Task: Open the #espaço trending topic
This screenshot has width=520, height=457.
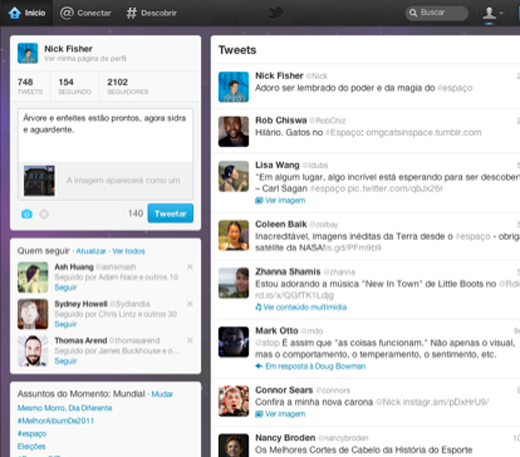Action: pos(32,434)
